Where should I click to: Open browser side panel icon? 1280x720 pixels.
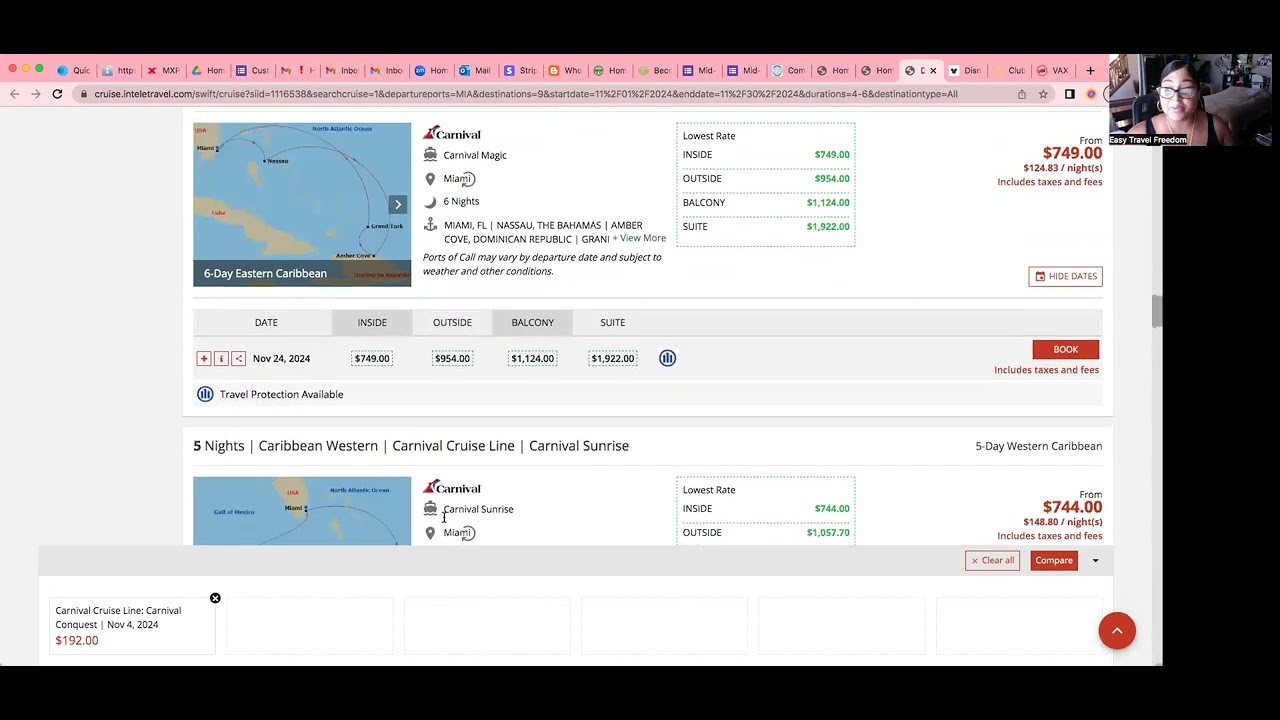pyautogui.click(x=1069, y=94)
